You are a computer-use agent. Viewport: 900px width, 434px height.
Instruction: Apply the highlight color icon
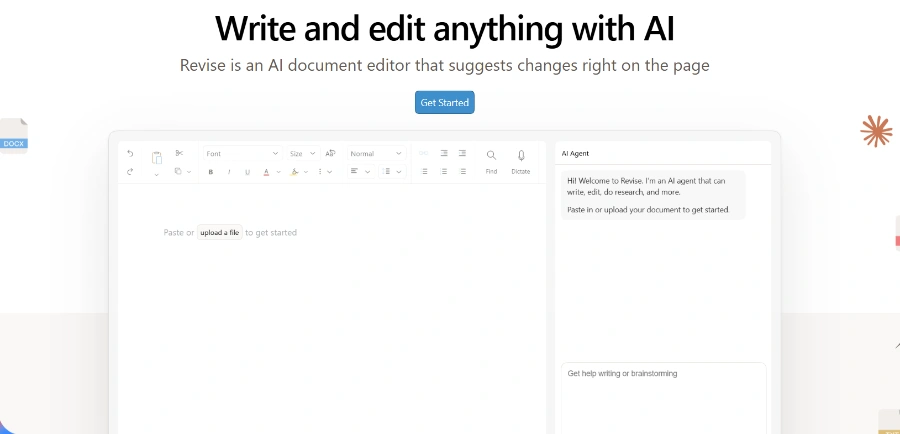[294, 172]
